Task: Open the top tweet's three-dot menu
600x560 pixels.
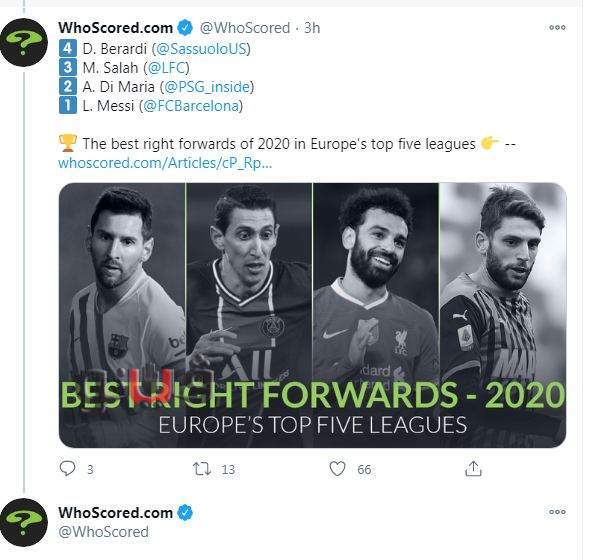Action: pos(557,28)
